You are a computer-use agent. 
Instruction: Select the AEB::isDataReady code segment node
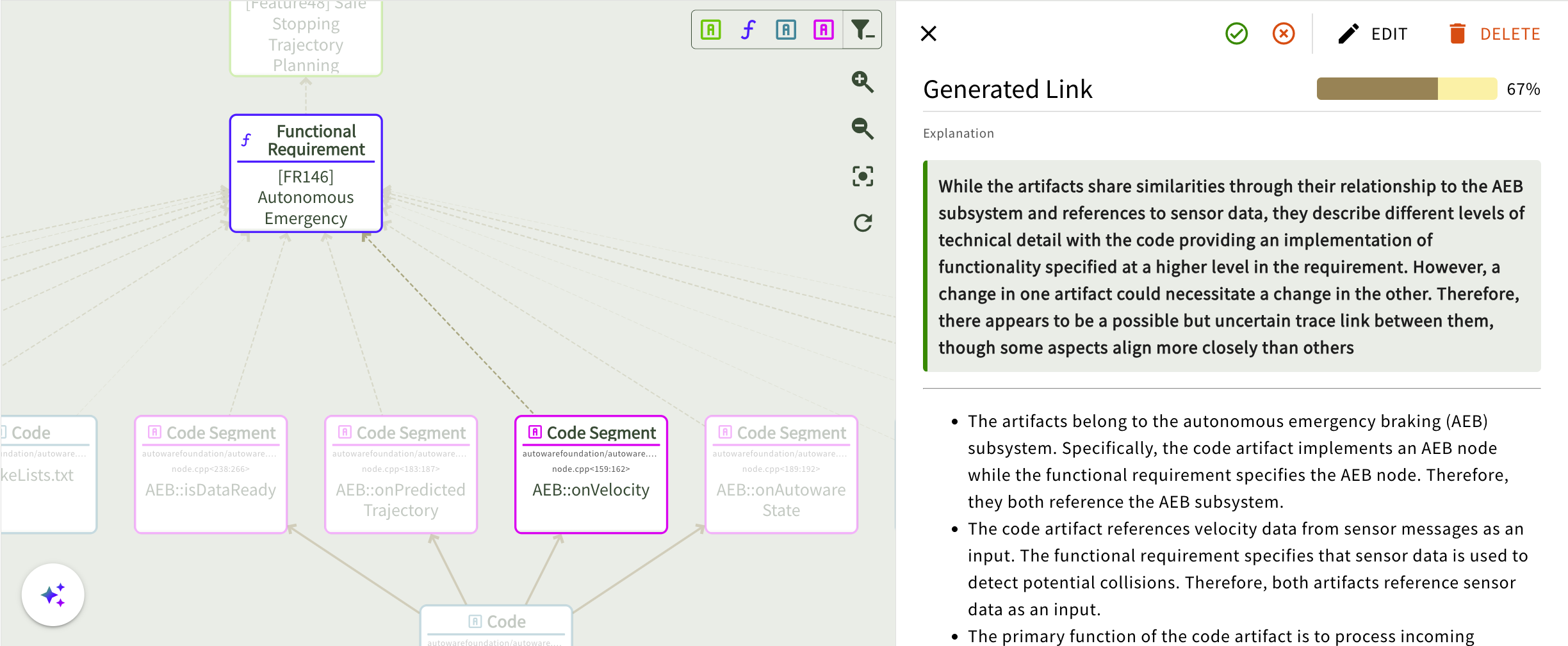click(x=211, y=474)
